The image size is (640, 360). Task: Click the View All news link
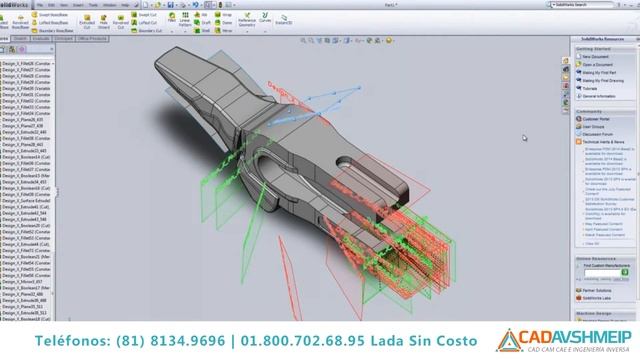592,244
